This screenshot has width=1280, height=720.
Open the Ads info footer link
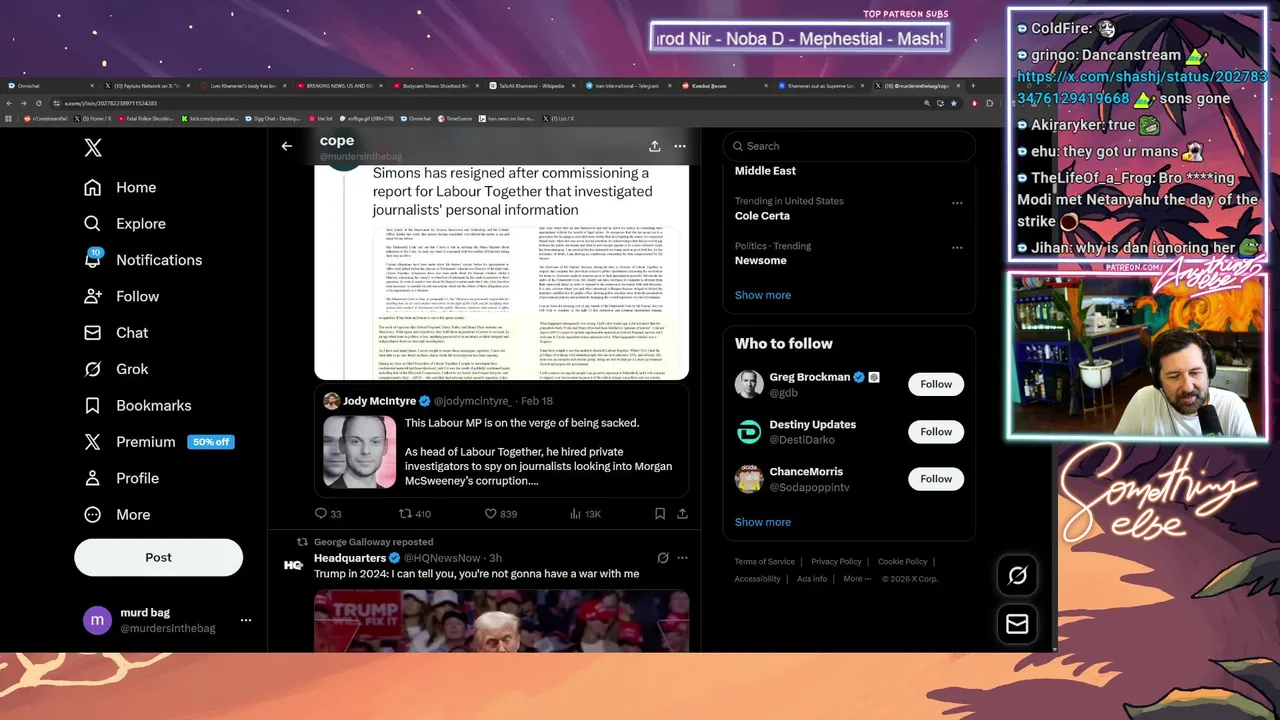click(x=812, y=579)
